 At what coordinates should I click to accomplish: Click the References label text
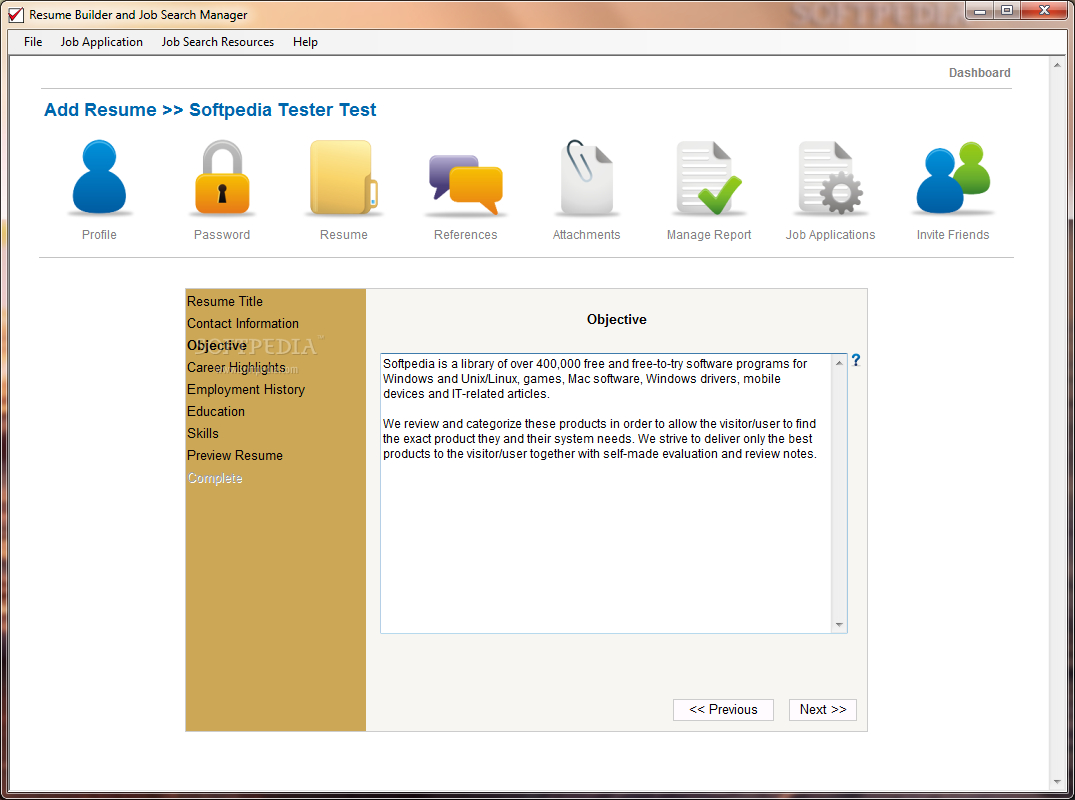(466, 234)
